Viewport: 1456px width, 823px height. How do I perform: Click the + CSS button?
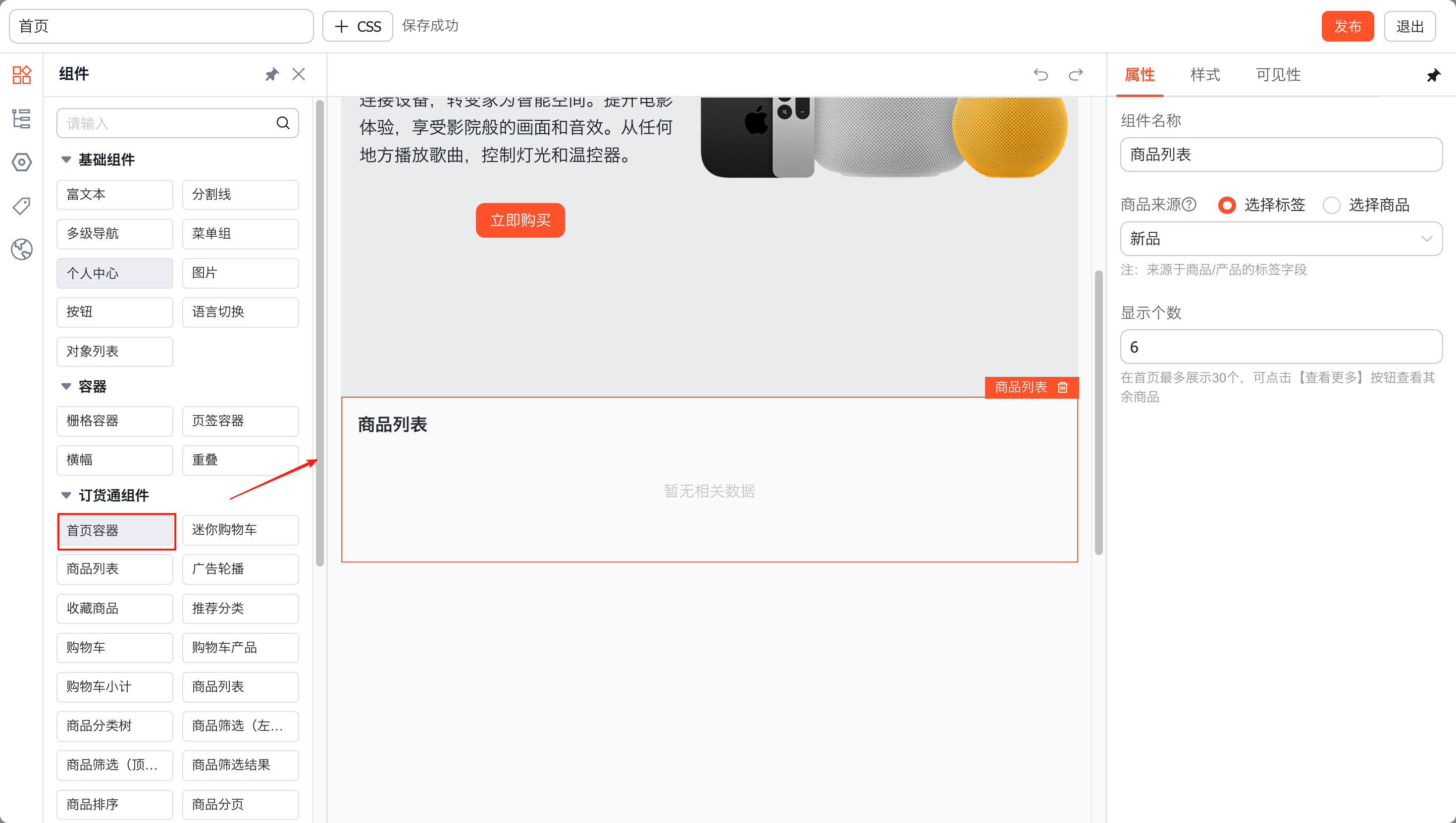coord(357,26)
